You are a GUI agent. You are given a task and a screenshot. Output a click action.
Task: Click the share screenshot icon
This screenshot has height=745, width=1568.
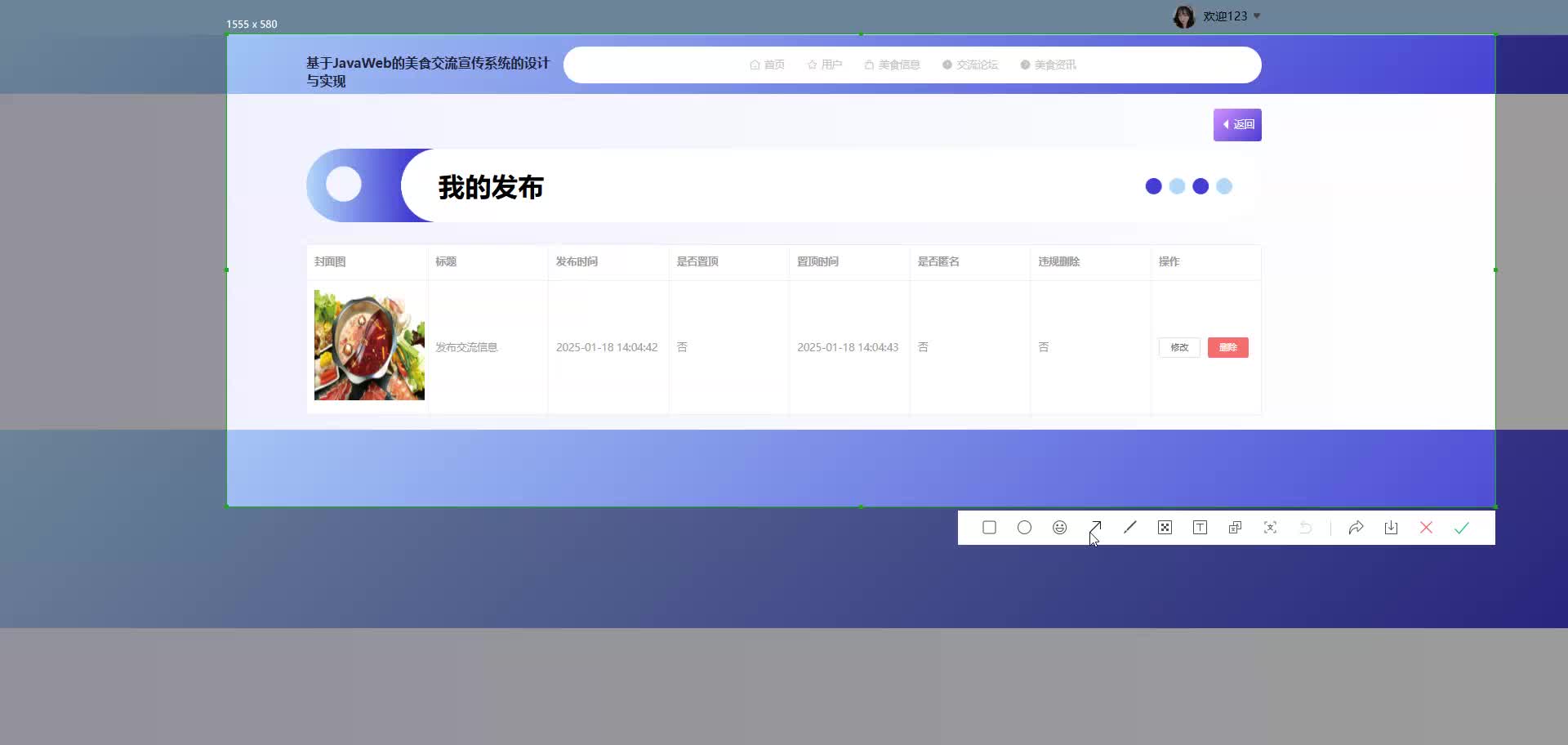coord(1356,528)
